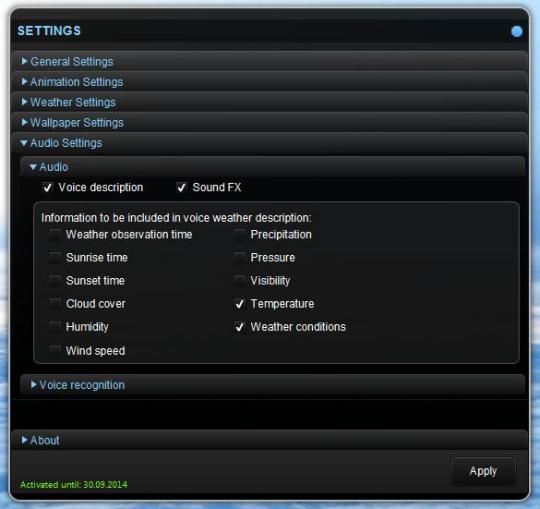The image size is (540, 509).
Task: Expand the Animation Settings section
Action: tap(269, 82)
